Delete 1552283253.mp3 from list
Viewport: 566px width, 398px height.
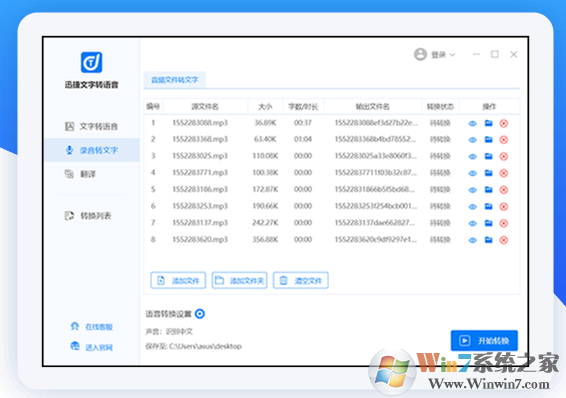click(x=504, y=206)
